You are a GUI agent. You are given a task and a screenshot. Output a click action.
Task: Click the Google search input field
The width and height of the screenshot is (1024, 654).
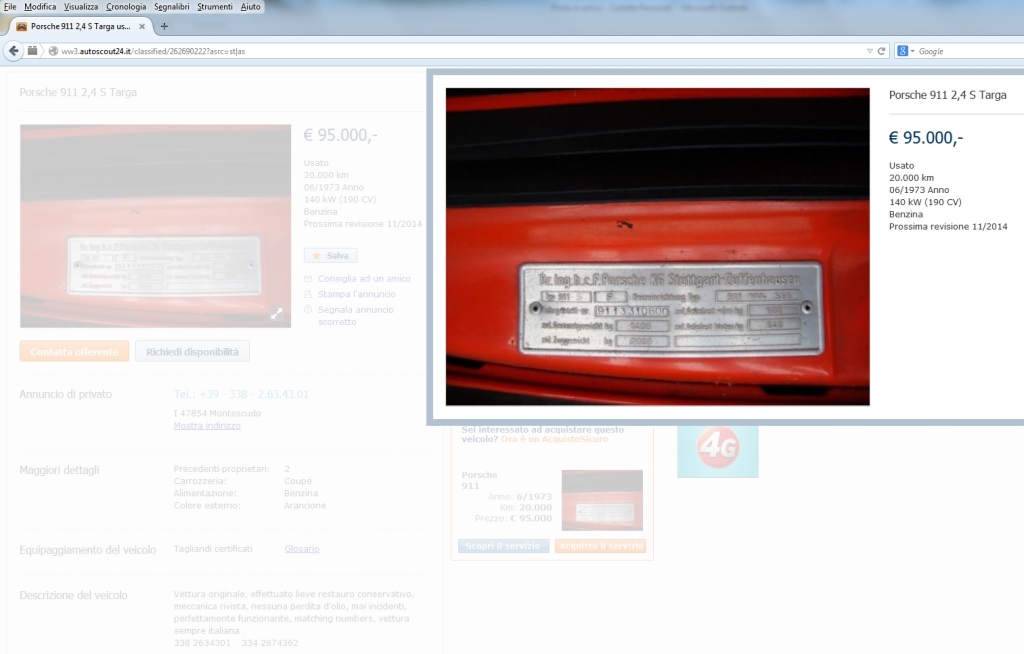(970, 51)
